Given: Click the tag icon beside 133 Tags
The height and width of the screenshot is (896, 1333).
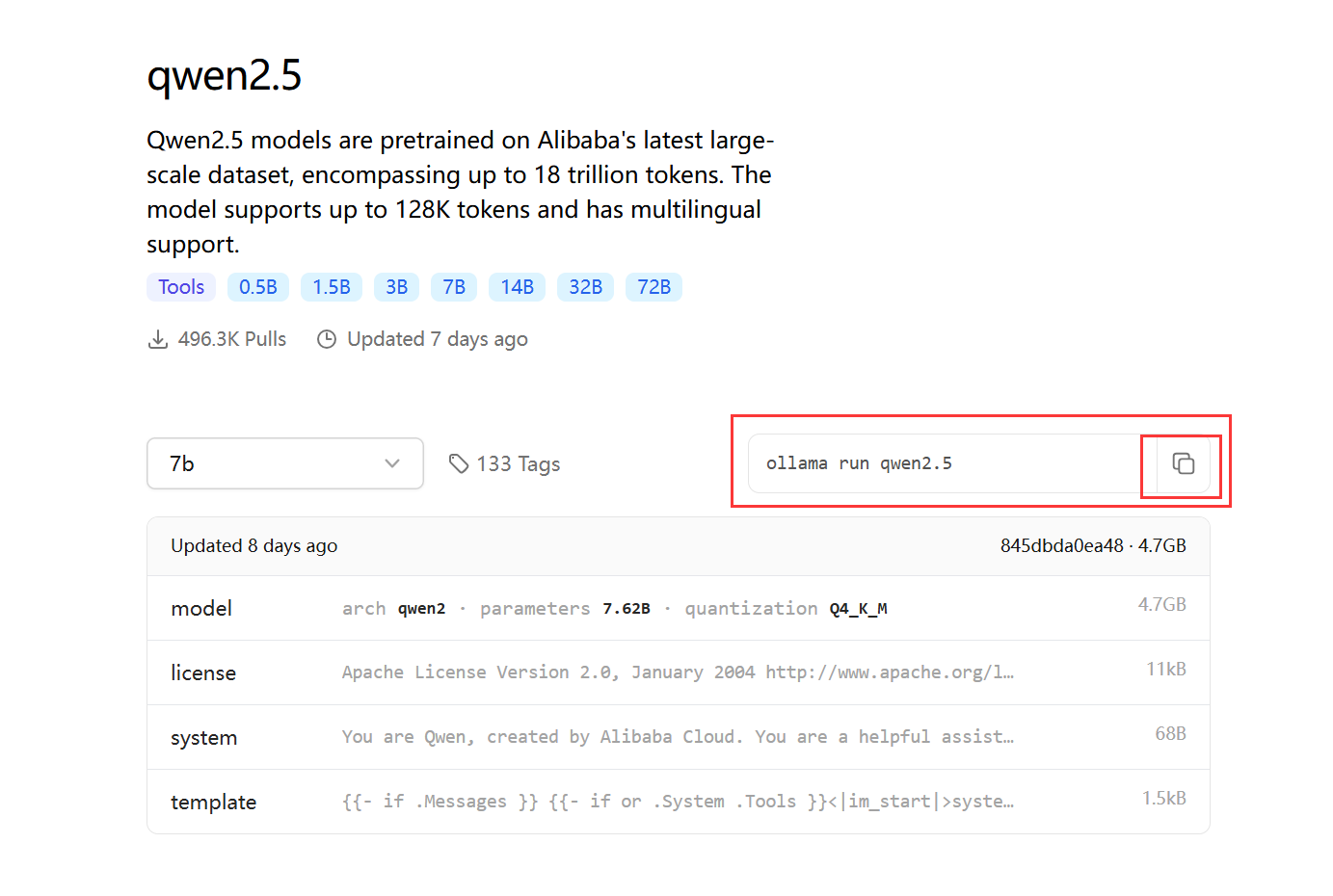Looking at the screenshot, I should [459, 463].
